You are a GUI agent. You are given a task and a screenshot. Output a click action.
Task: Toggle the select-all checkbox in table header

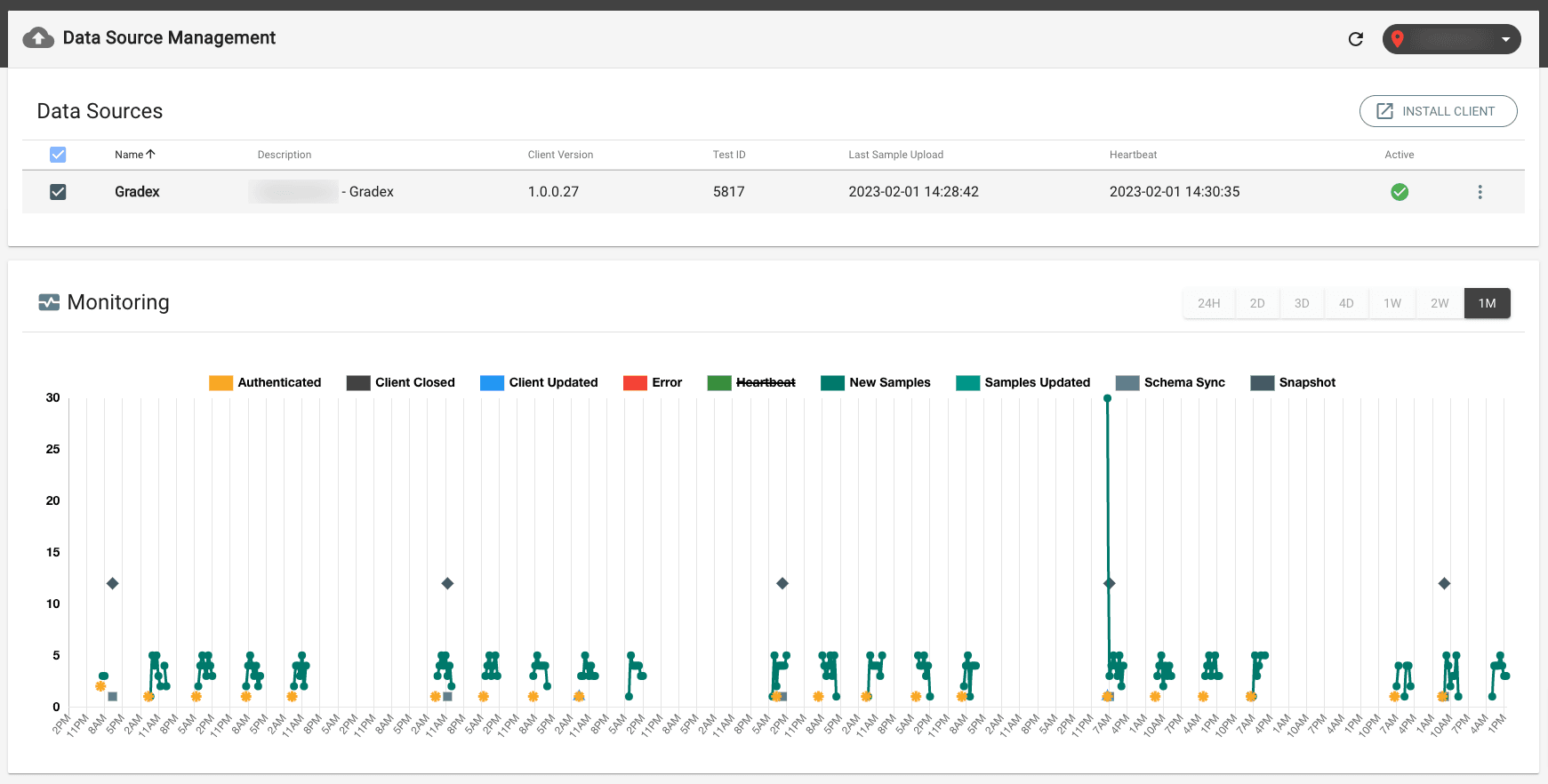click(x=58, y=155)
